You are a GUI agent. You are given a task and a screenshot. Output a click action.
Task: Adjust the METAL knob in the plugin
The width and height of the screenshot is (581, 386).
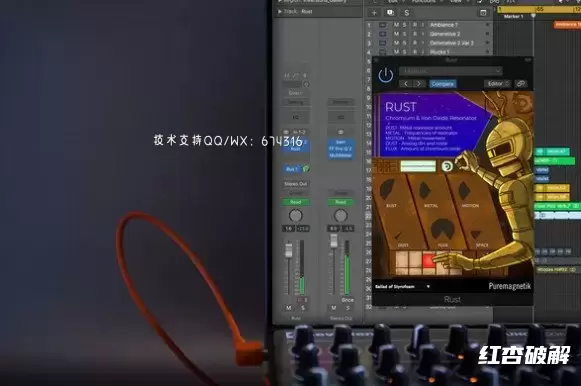click(425, 190)
